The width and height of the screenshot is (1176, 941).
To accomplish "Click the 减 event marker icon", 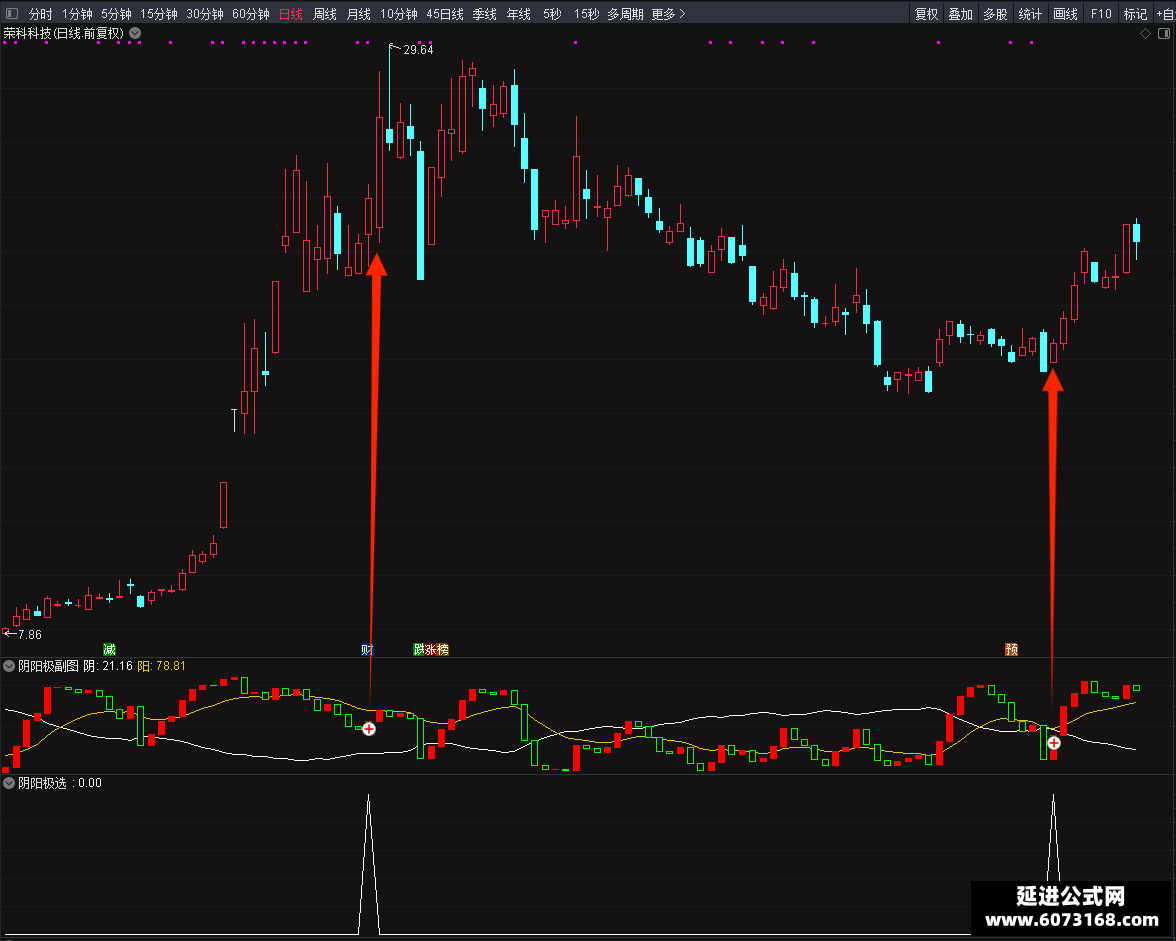I will tap(110, 649).
